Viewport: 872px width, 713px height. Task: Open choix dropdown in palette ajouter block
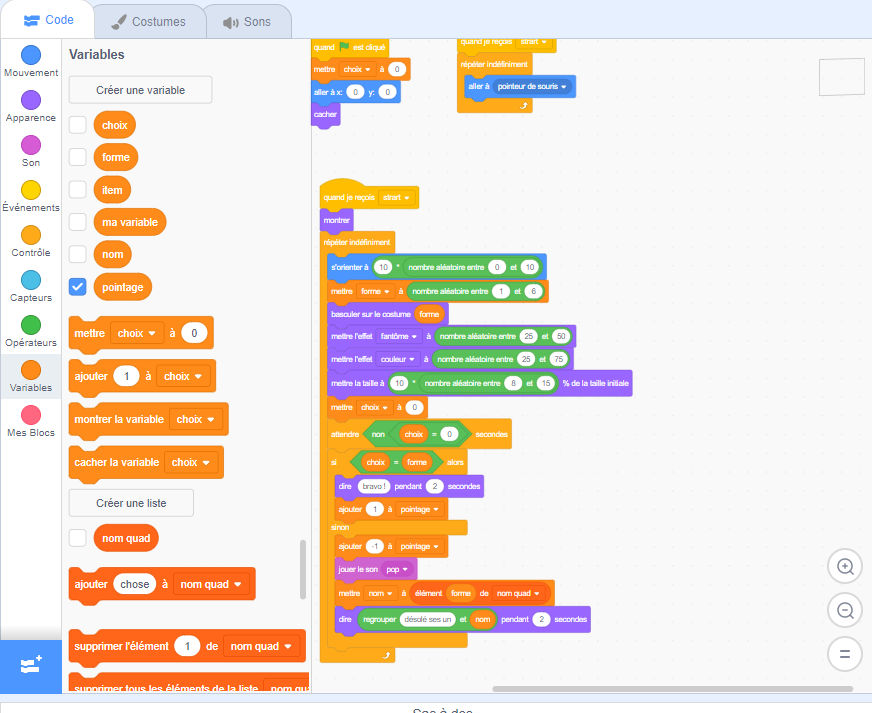tap(183, 376)
